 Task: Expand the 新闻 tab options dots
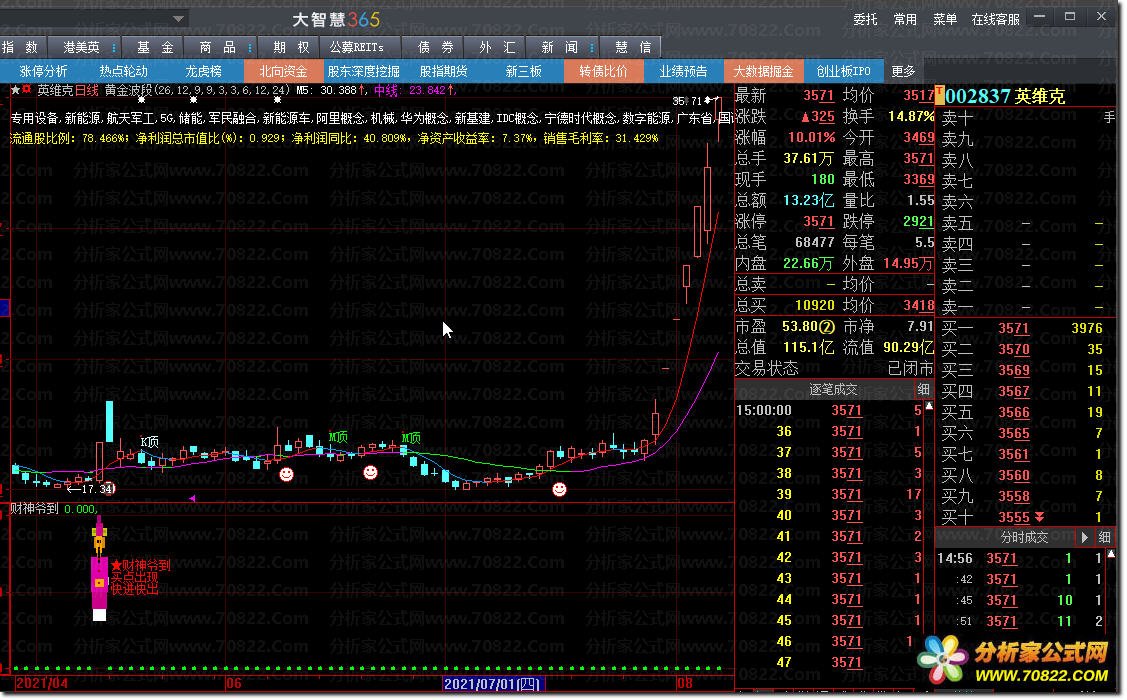coord(592,47)
